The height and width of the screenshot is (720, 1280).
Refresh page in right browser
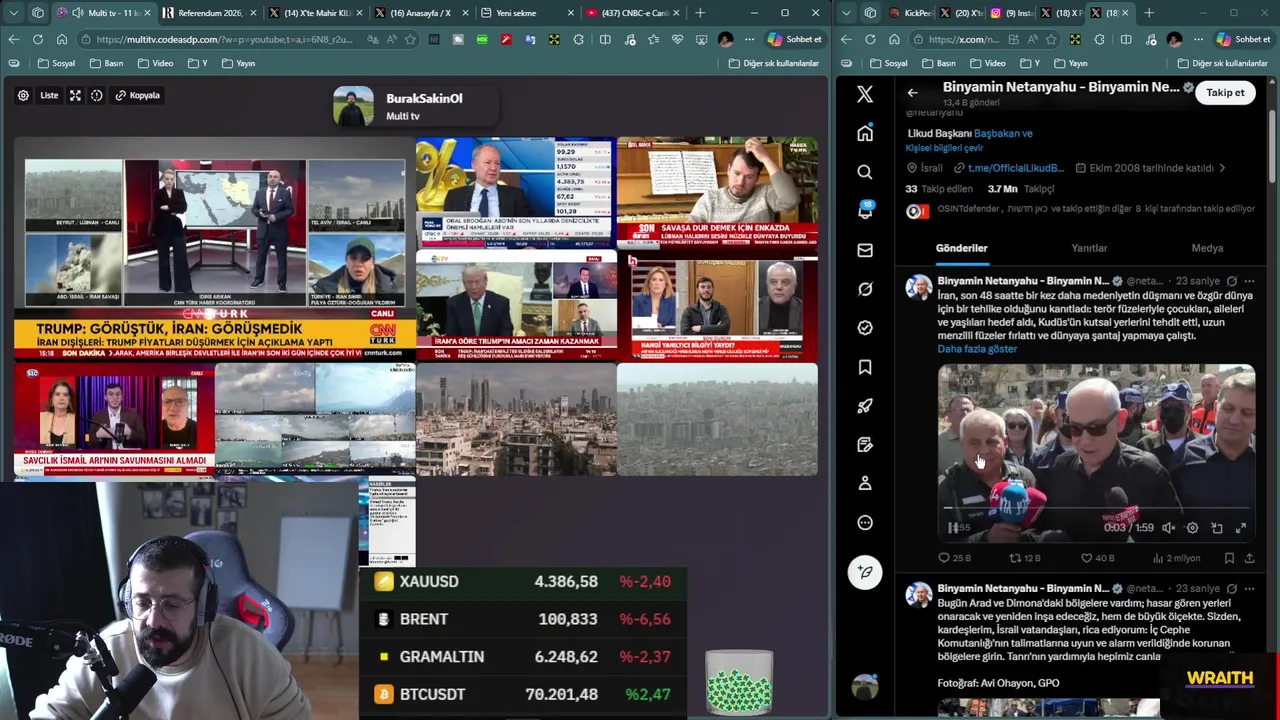[870, 39]
